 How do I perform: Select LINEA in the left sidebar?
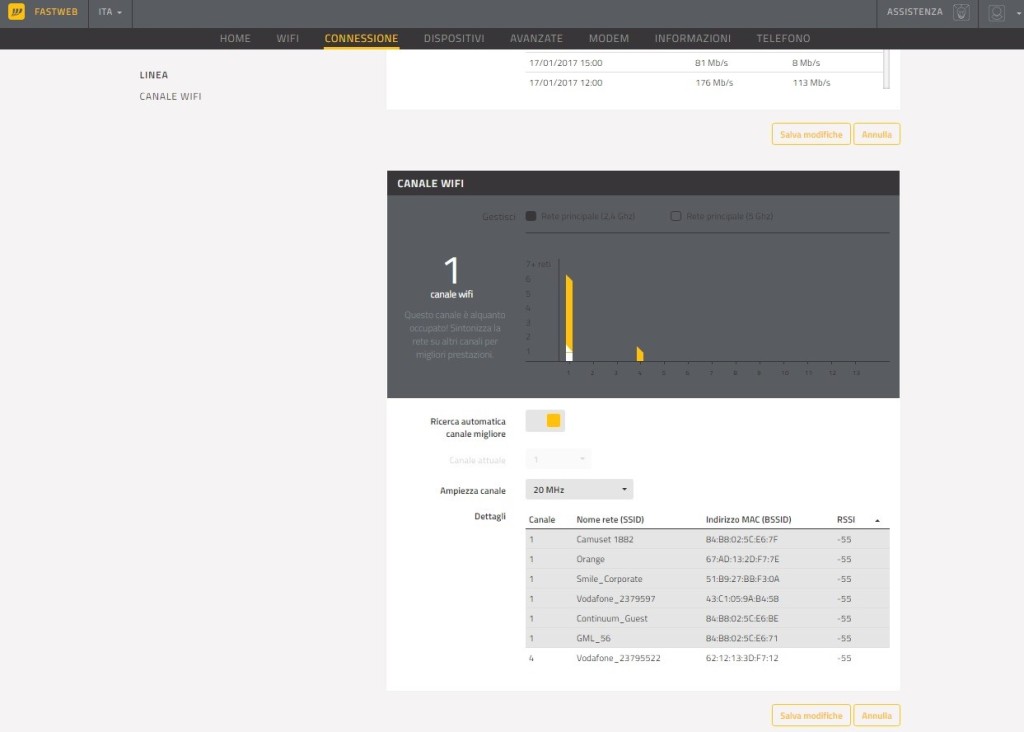pos(154,75)
